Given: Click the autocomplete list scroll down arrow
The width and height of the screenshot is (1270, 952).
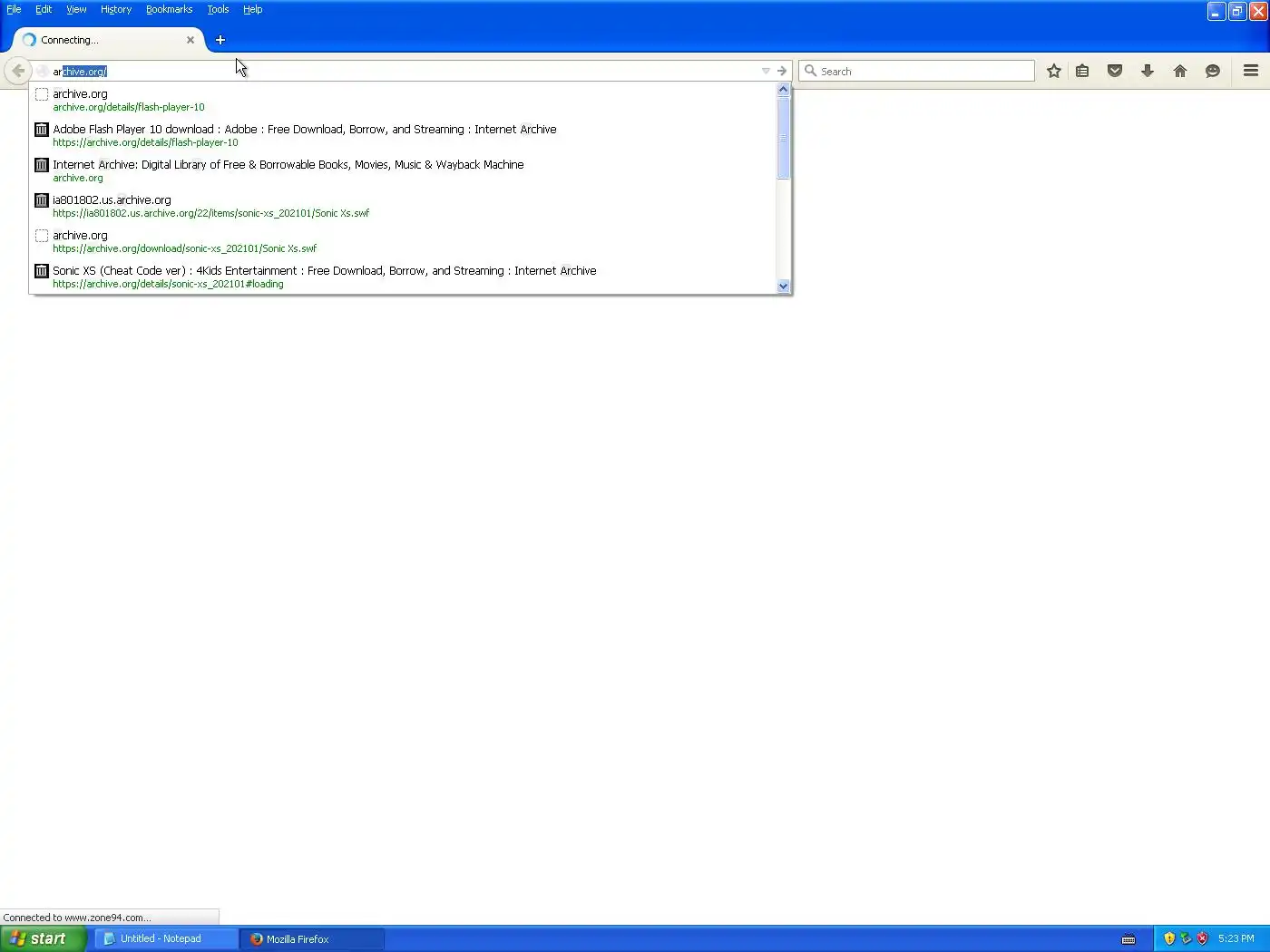Looking at the screenshot, I should (x=784, y=287).
